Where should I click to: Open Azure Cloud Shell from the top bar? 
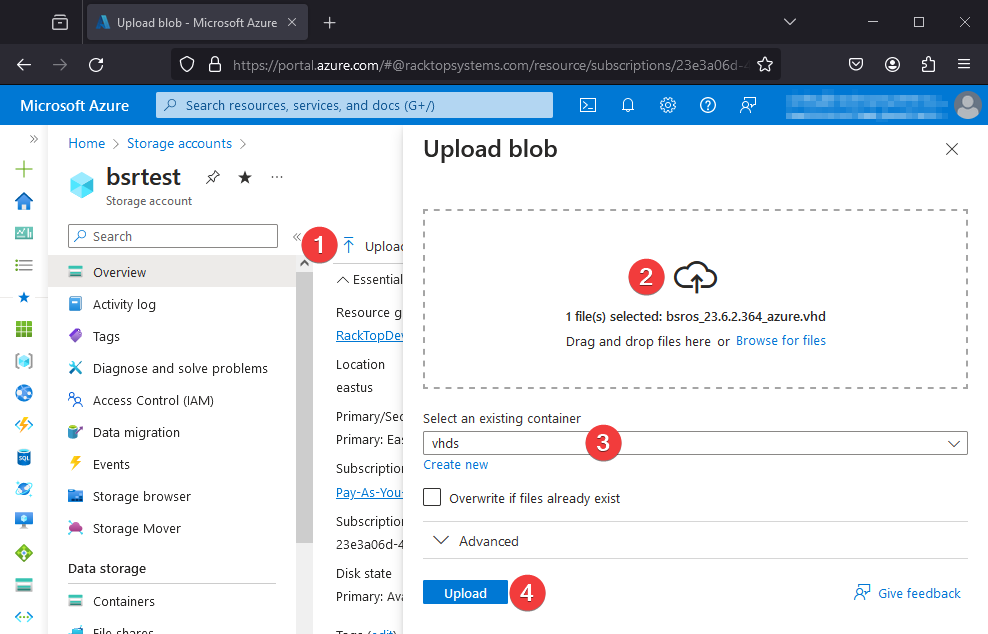pyautogui.click(x=588, y=104)
